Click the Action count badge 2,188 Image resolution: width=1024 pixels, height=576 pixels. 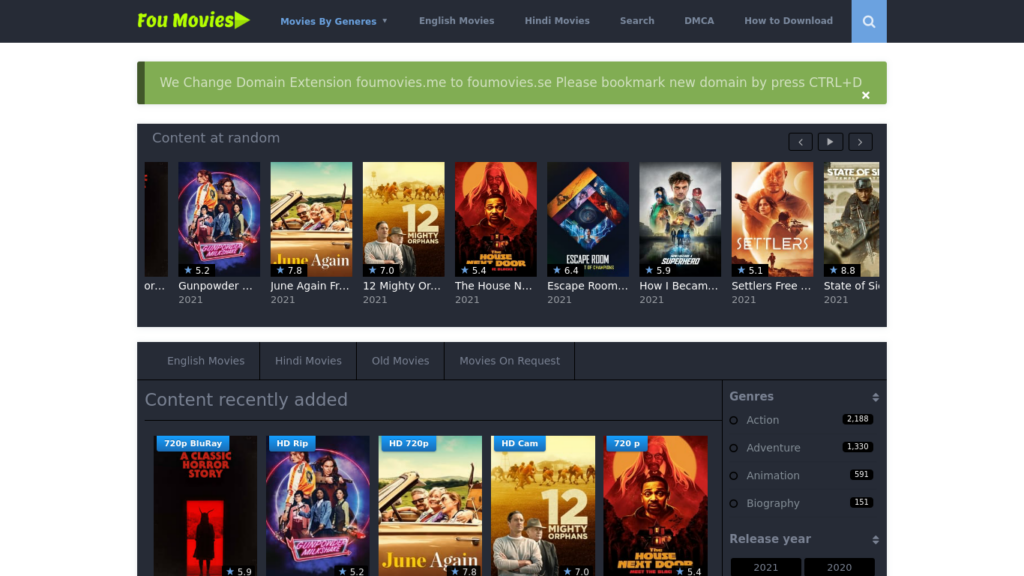(857, 419)
